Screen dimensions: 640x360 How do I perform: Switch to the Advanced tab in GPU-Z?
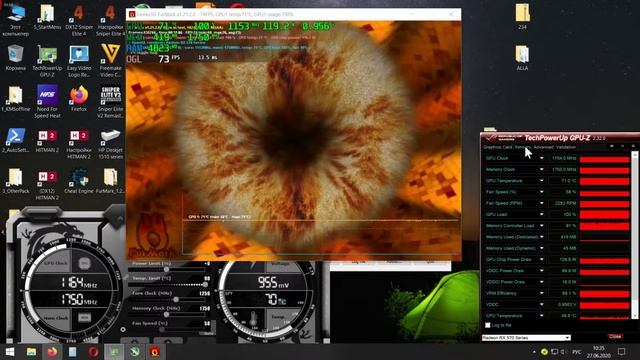[543, 147]
